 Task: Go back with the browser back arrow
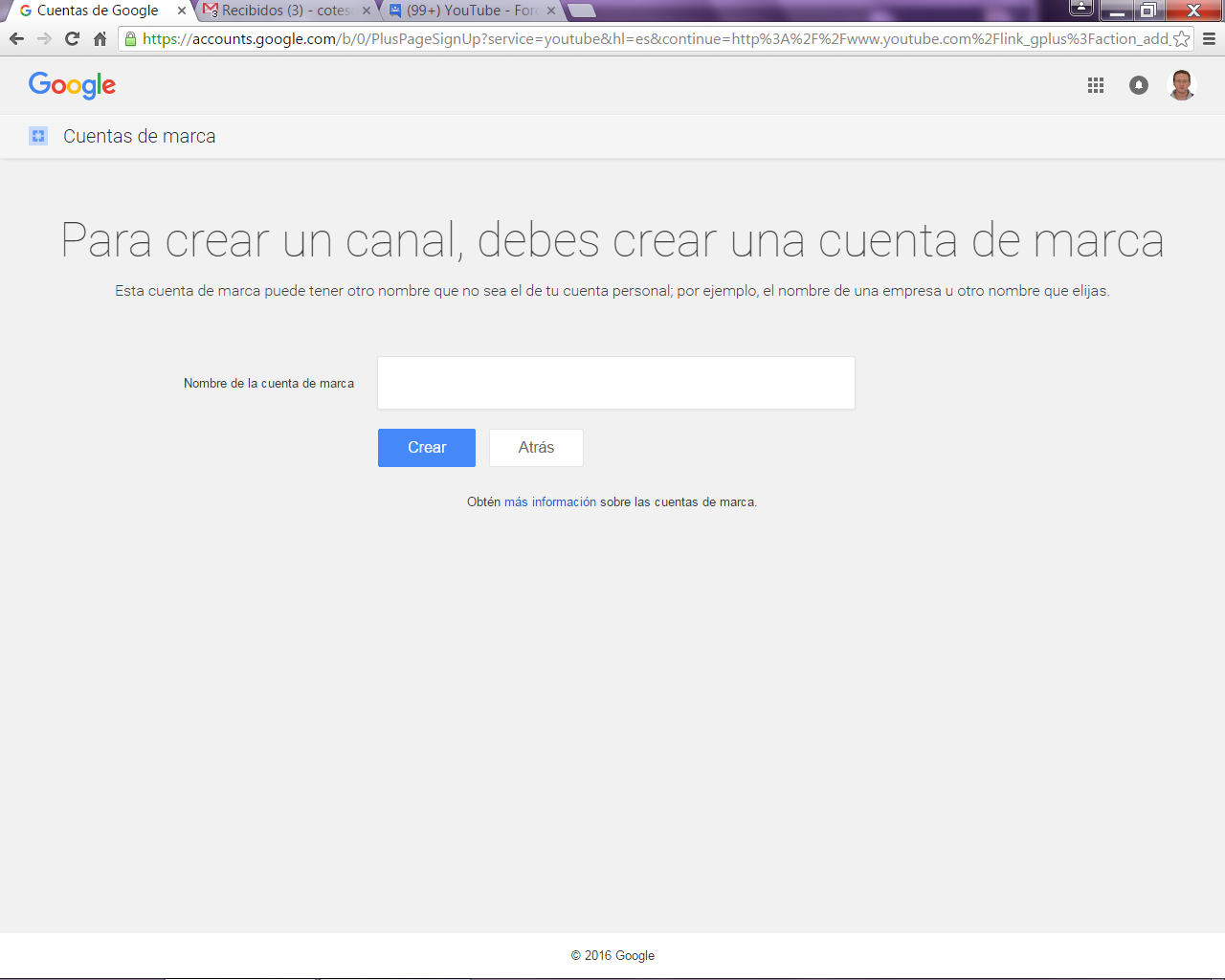click(16, 39)
